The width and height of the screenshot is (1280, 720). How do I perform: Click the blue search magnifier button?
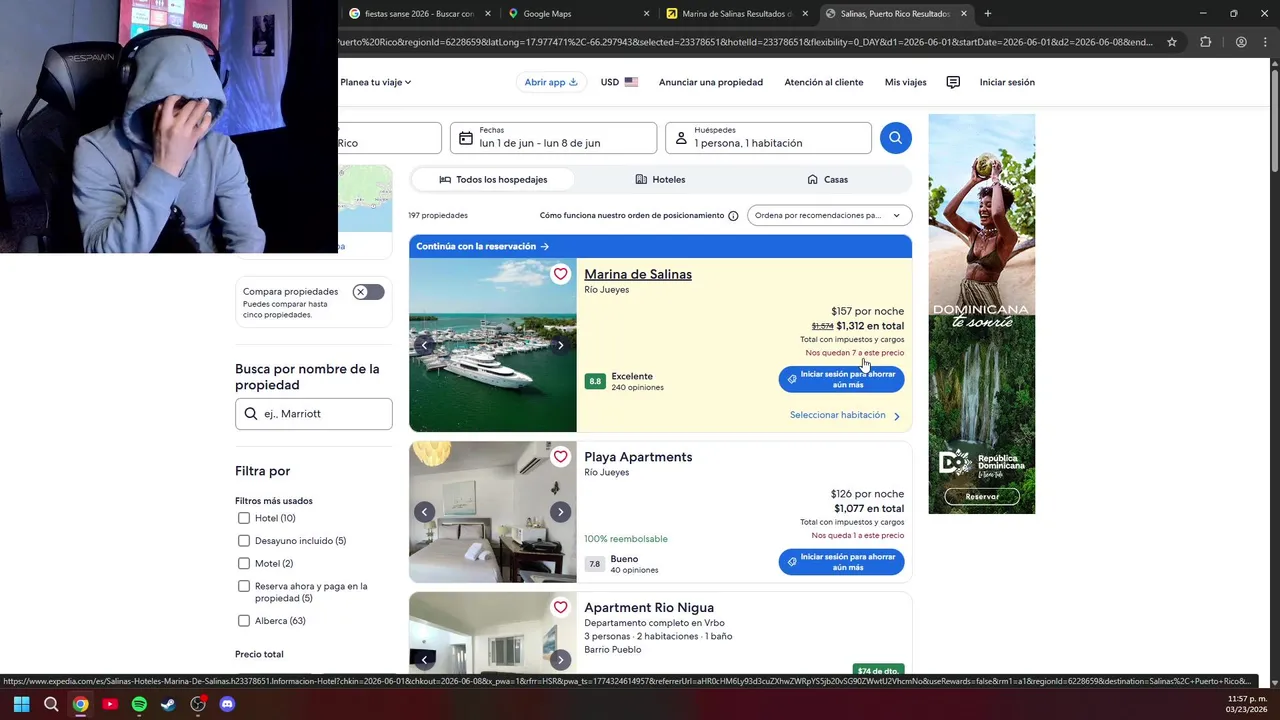tap(895, 138)
